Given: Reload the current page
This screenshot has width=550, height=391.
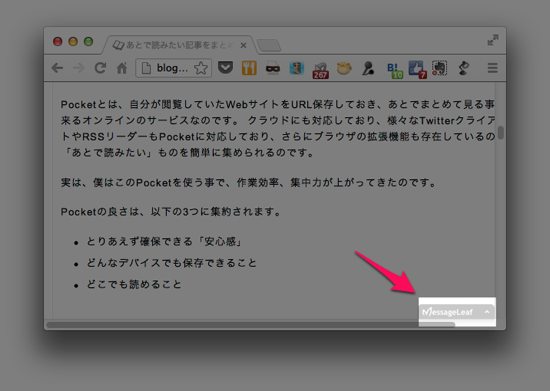Looking at the screenshot, I should pyautogui.click(x=100, y=68).
